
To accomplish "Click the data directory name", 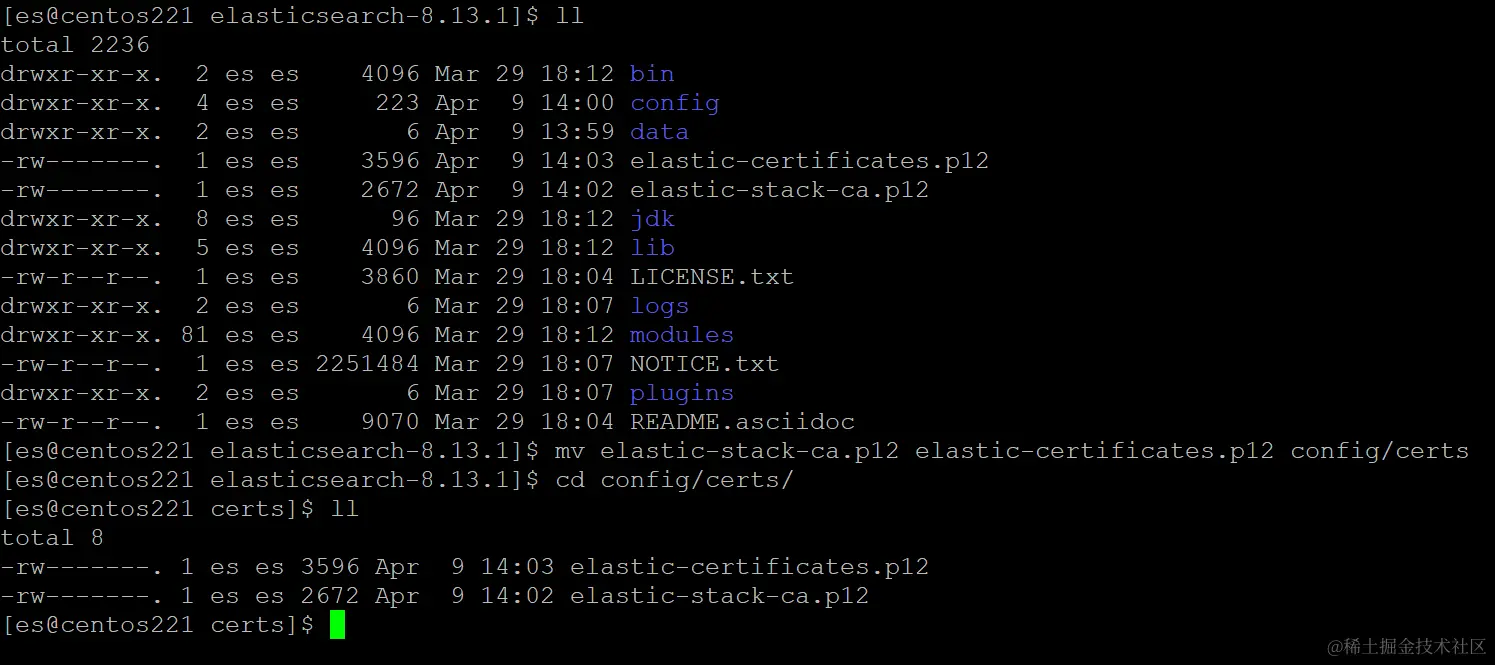I will click(x=659, y=132).
